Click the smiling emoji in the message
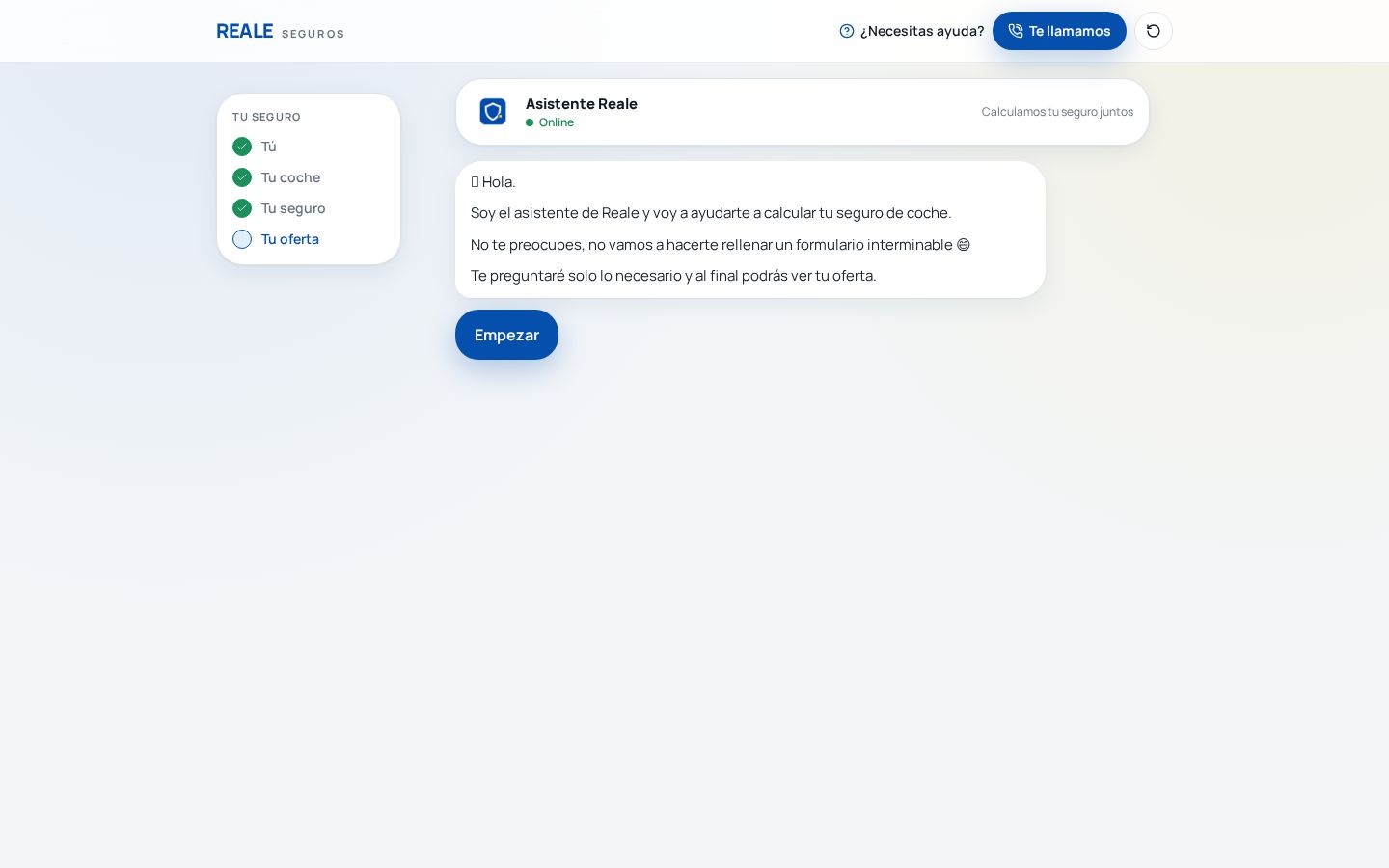The height and width of the screenshot is (868, 1389). (x=963, y=245)
